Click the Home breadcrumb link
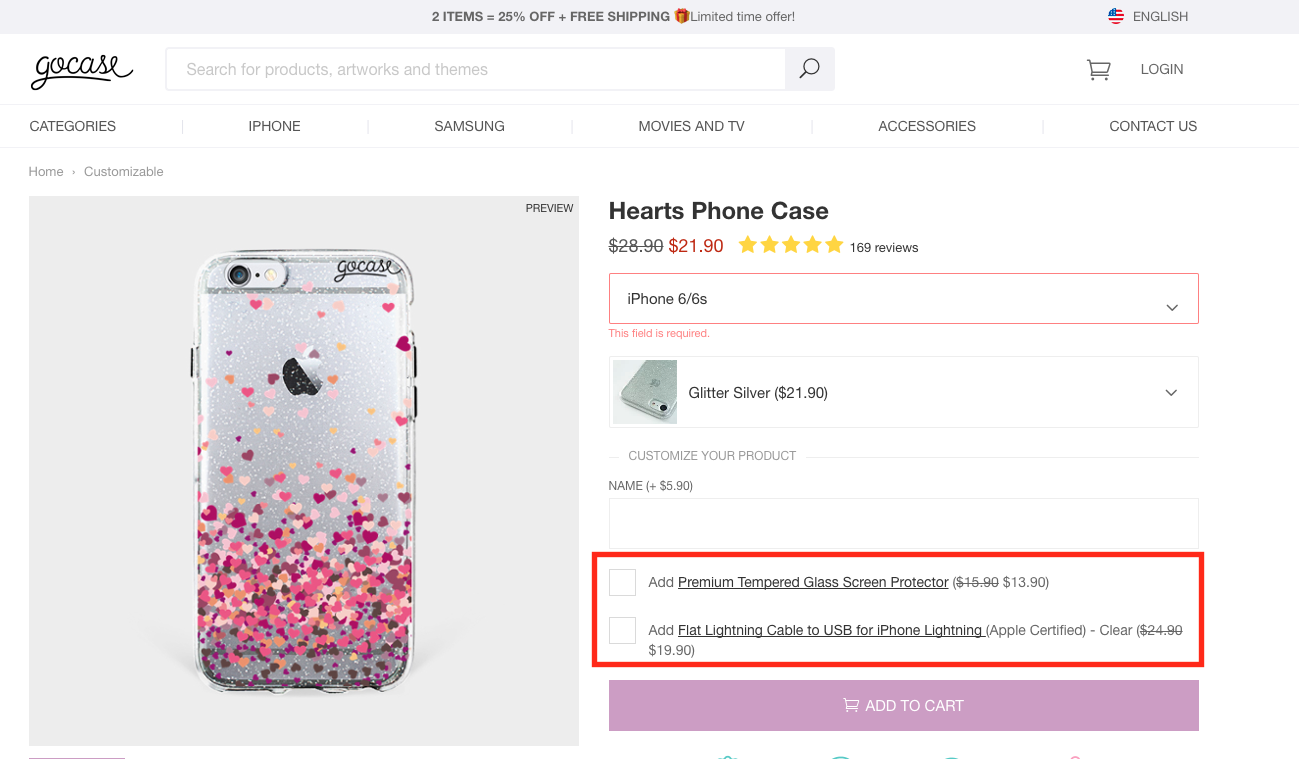Viewport: 1299px width, 759px height. click(x=46, y=172)
